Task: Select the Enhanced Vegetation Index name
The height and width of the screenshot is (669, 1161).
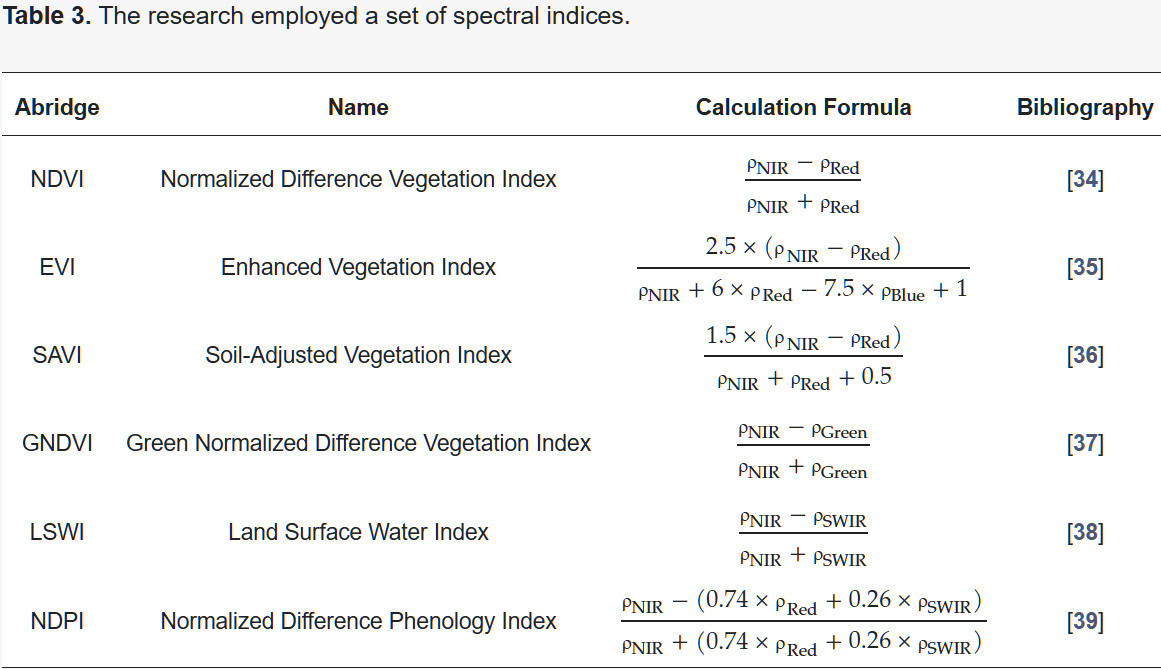Action: tap(358, 268)
